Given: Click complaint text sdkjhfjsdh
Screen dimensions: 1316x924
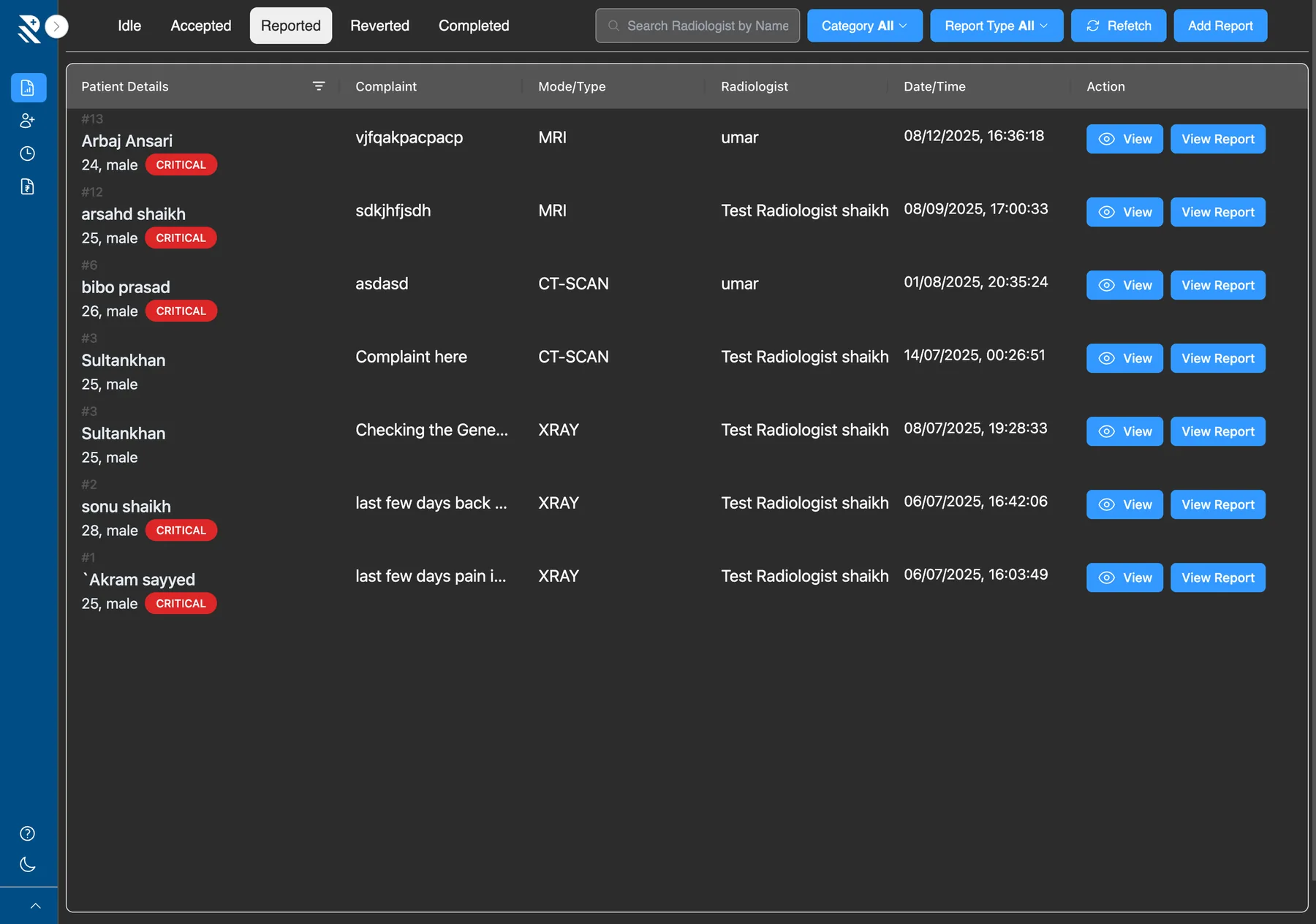Looking at the screenshot, I should [393, 211].
